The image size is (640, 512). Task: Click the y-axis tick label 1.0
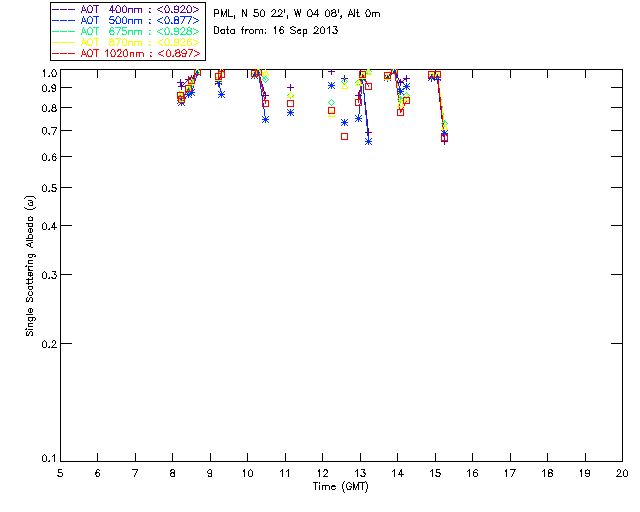click(49, 73)
